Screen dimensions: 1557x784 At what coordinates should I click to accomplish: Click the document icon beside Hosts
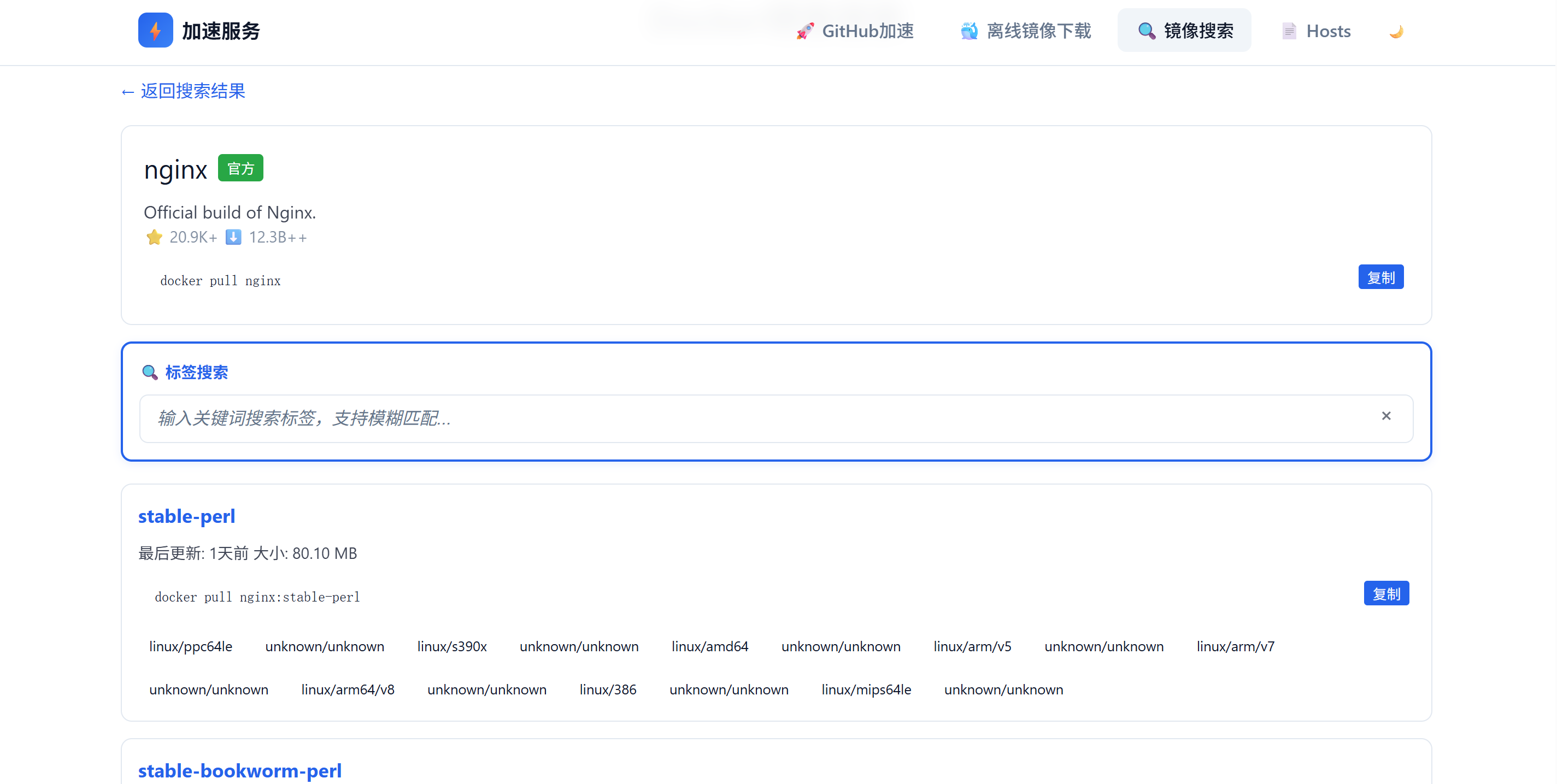[x=1289, y=30]
